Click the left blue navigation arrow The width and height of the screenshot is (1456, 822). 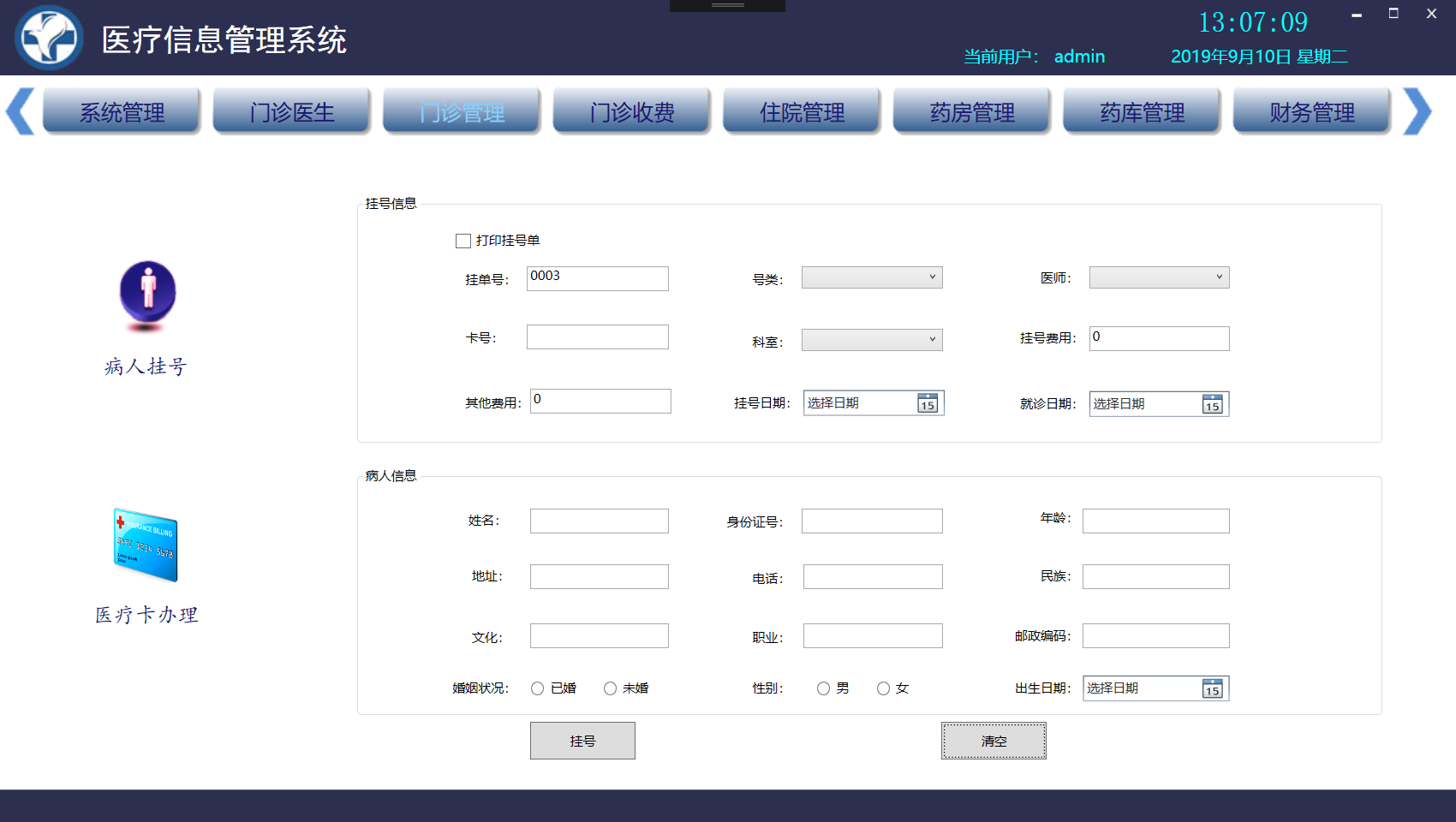21,111
